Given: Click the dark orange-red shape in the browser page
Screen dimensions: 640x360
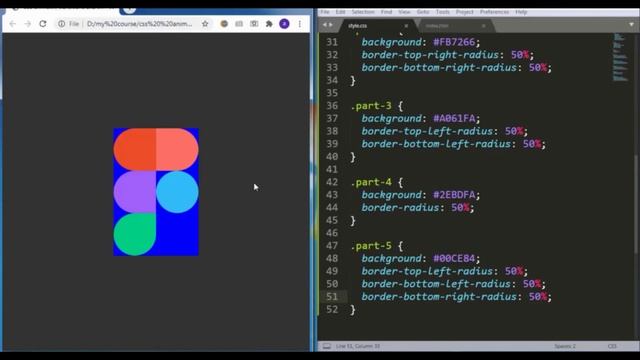Looking at the screenshot, I should point(135,149).
